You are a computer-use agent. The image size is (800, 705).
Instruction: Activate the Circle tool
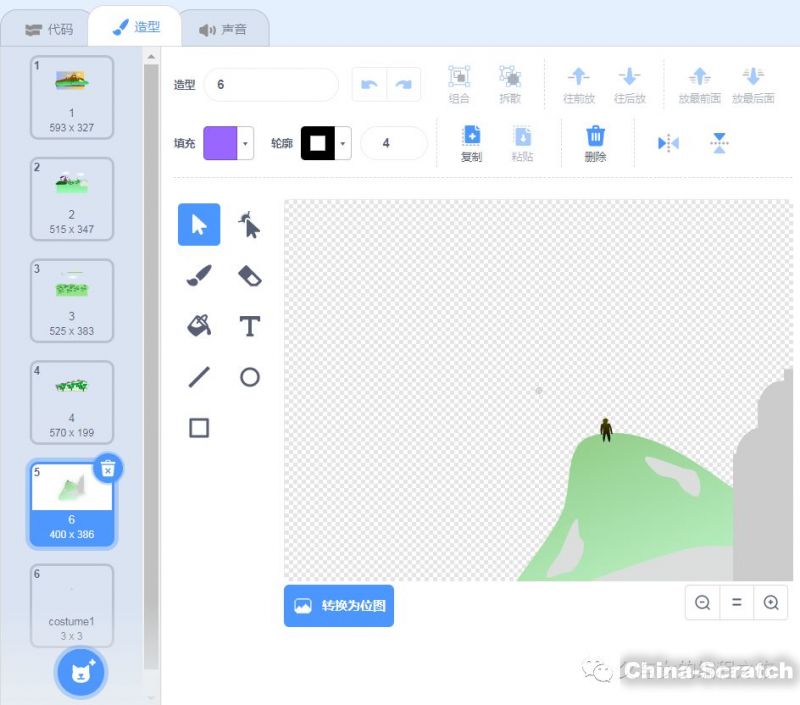(250, 377)
